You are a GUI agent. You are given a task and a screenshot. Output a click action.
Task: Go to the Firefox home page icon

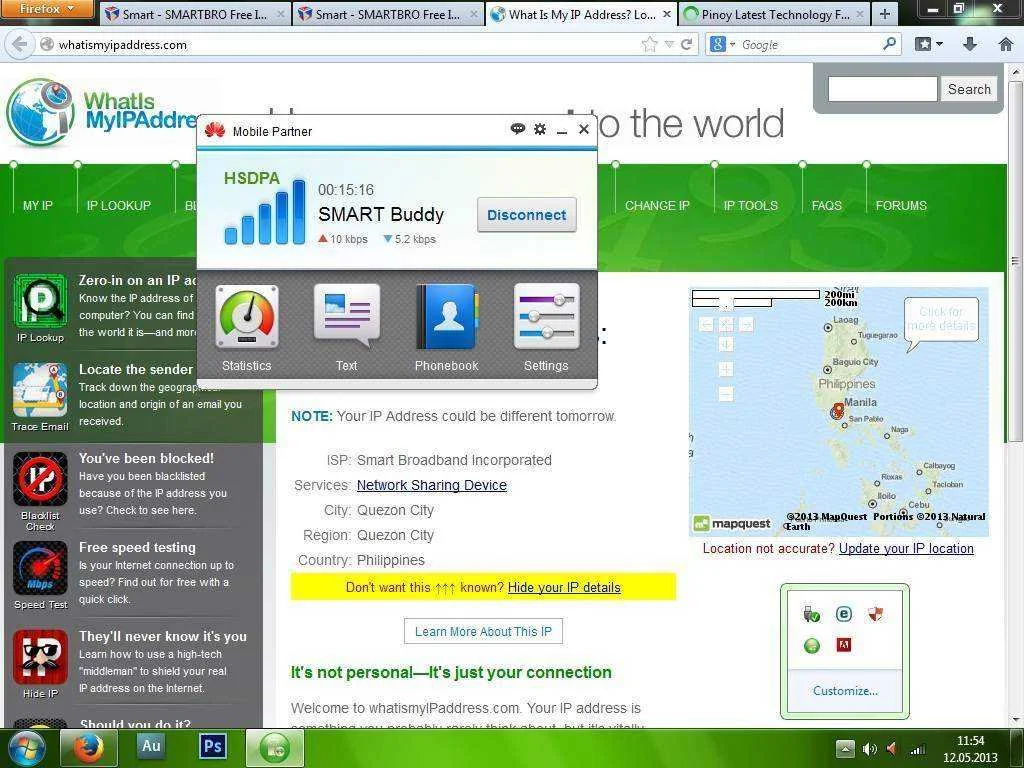1006,44
